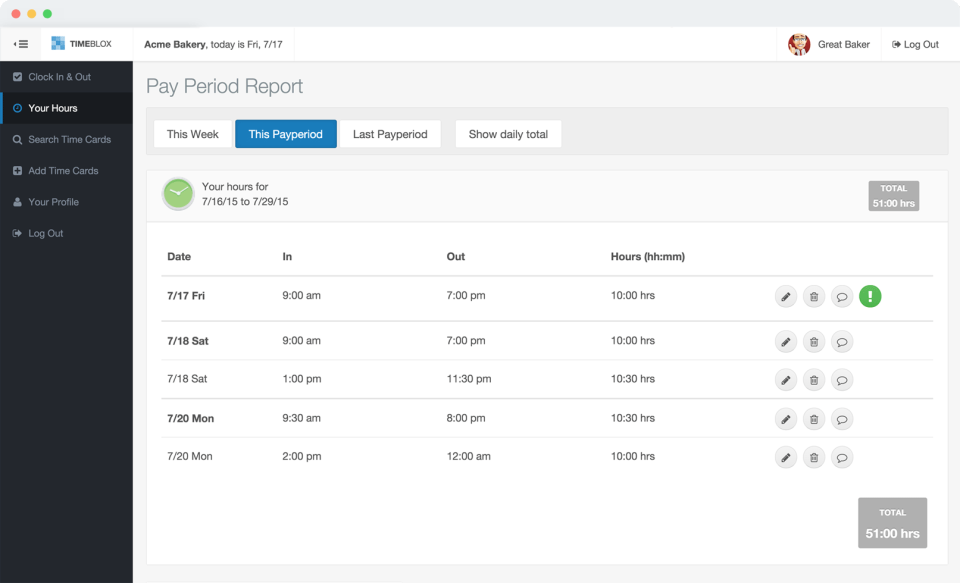Delete the 7/18 Sat 9:00 am entry
The image size is (960, 583).
tap(814, 342)
